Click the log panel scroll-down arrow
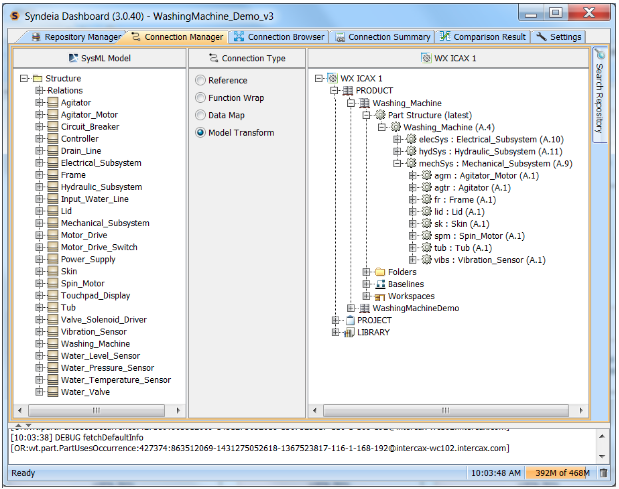 coord(602,456)
